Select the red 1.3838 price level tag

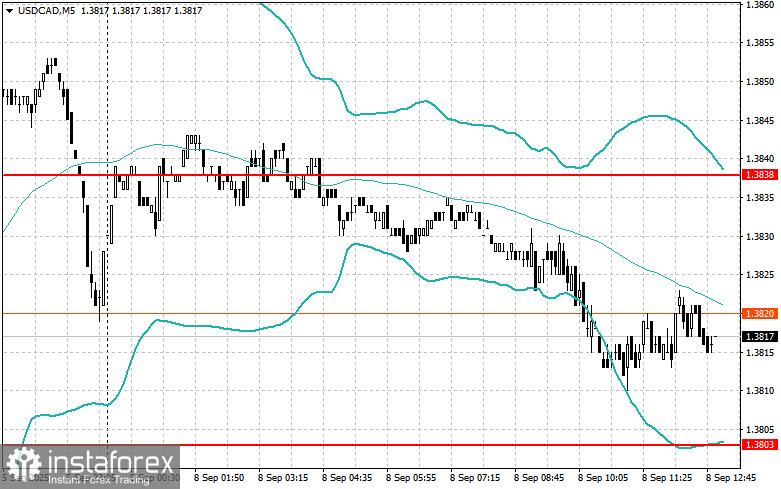[760, 175]
